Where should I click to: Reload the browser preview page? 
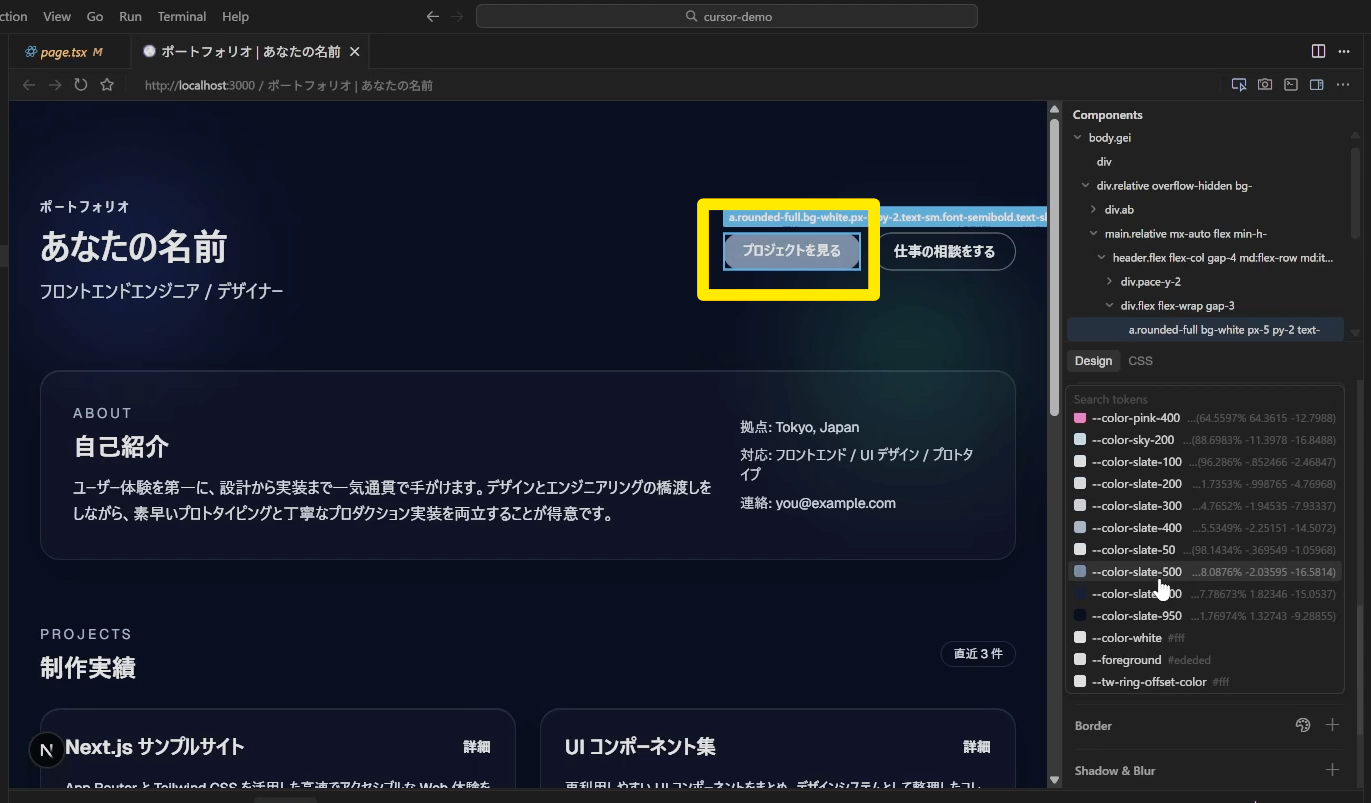click(81, 85)
